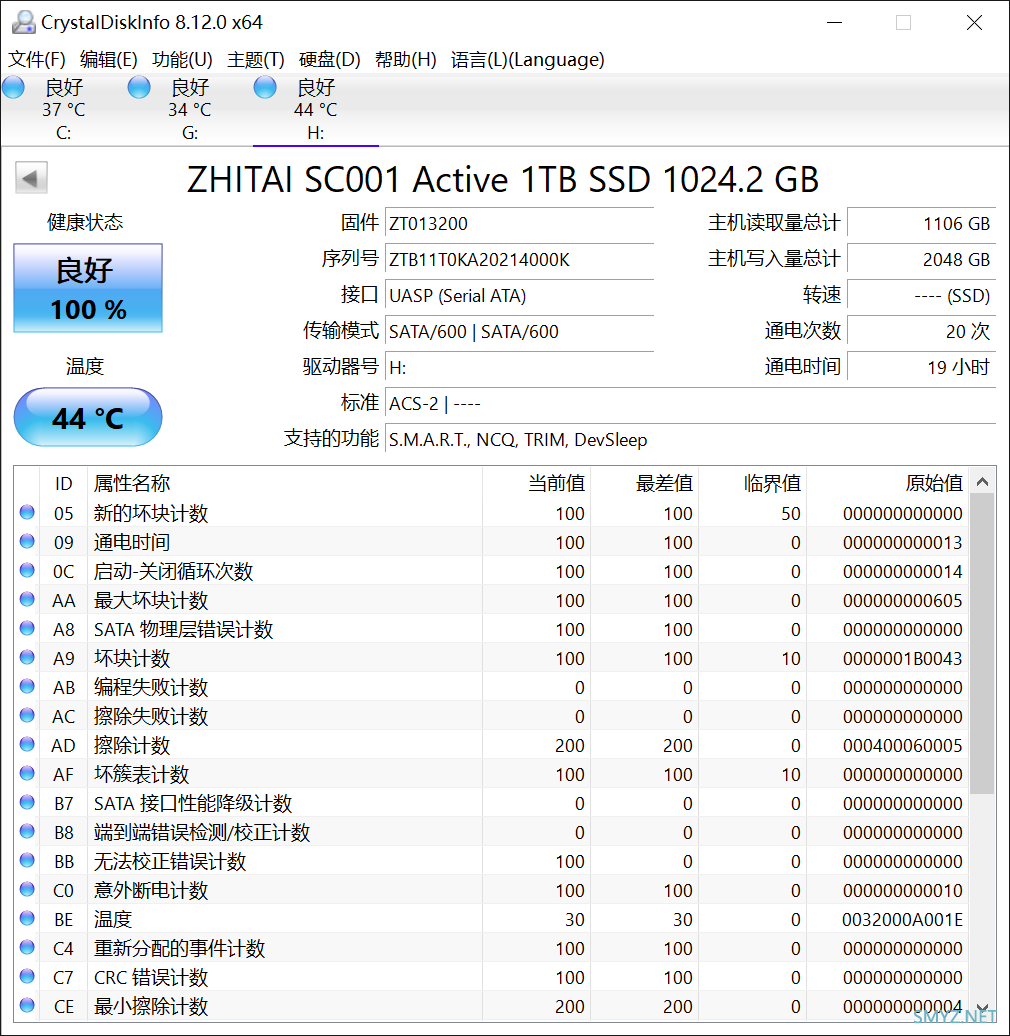This screenshot has height=1036, width=1010.
Task: Click the 主机读取量总计 value 1106 GB
Action: [x=922, y=223]
